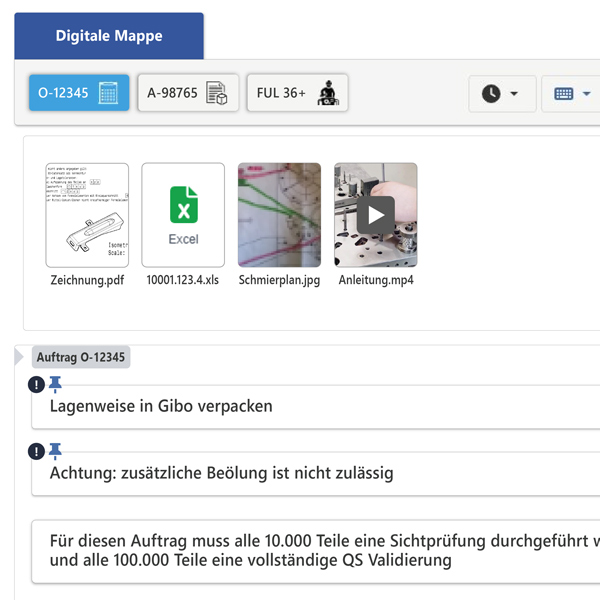Select the Lagenweise in Gibo verpacken note
The width and height of the screenshot is (600, 600).
click(x=316, y=407)
